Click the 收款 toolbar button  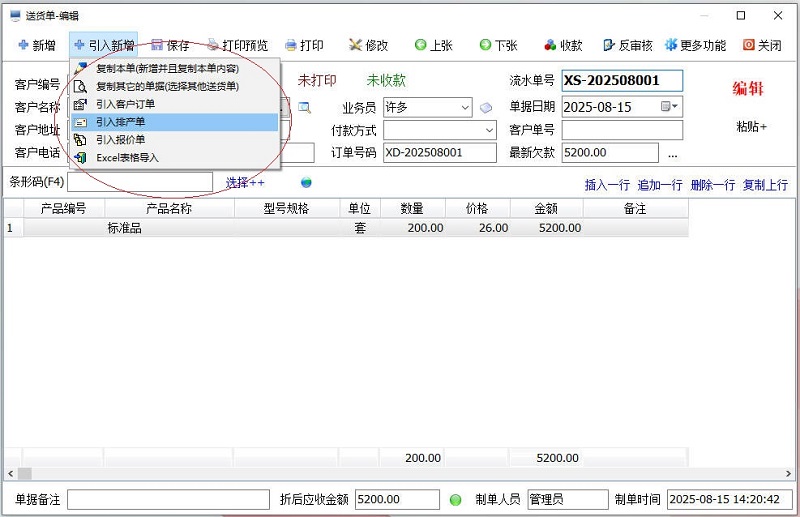click(563, 45)
